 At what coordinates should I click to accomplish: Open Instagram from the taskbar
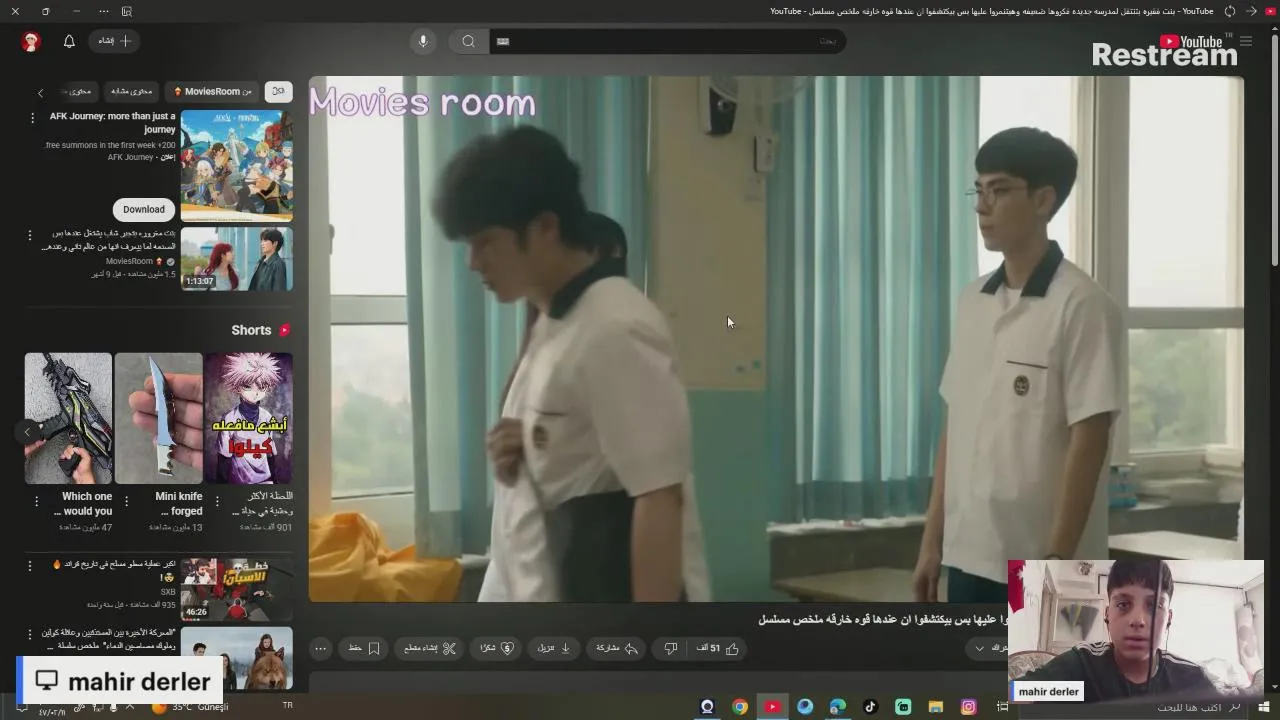(x=968, y=707)
